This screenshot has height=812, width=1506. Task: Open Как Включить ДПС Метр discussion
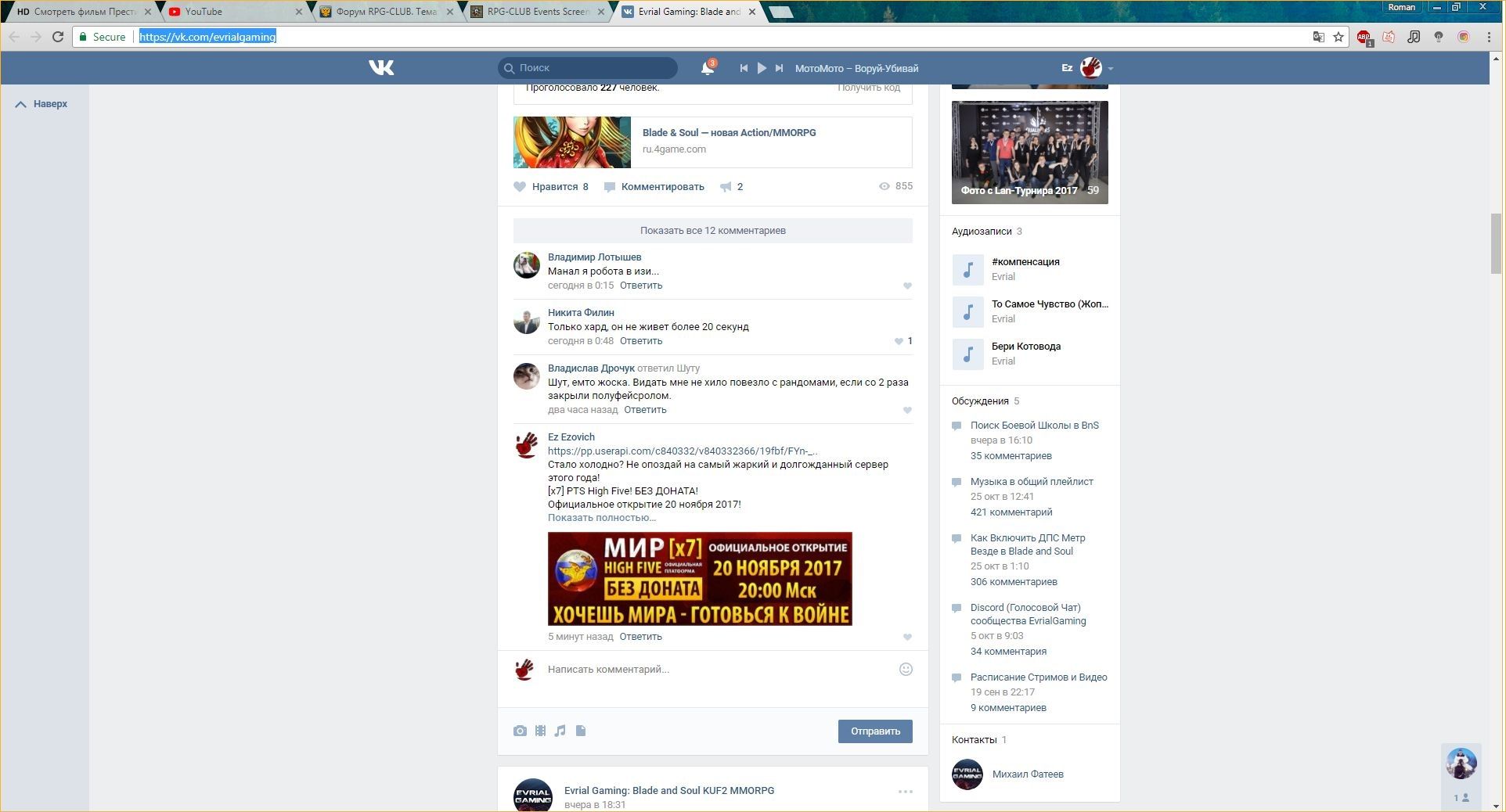[1028, 544]
